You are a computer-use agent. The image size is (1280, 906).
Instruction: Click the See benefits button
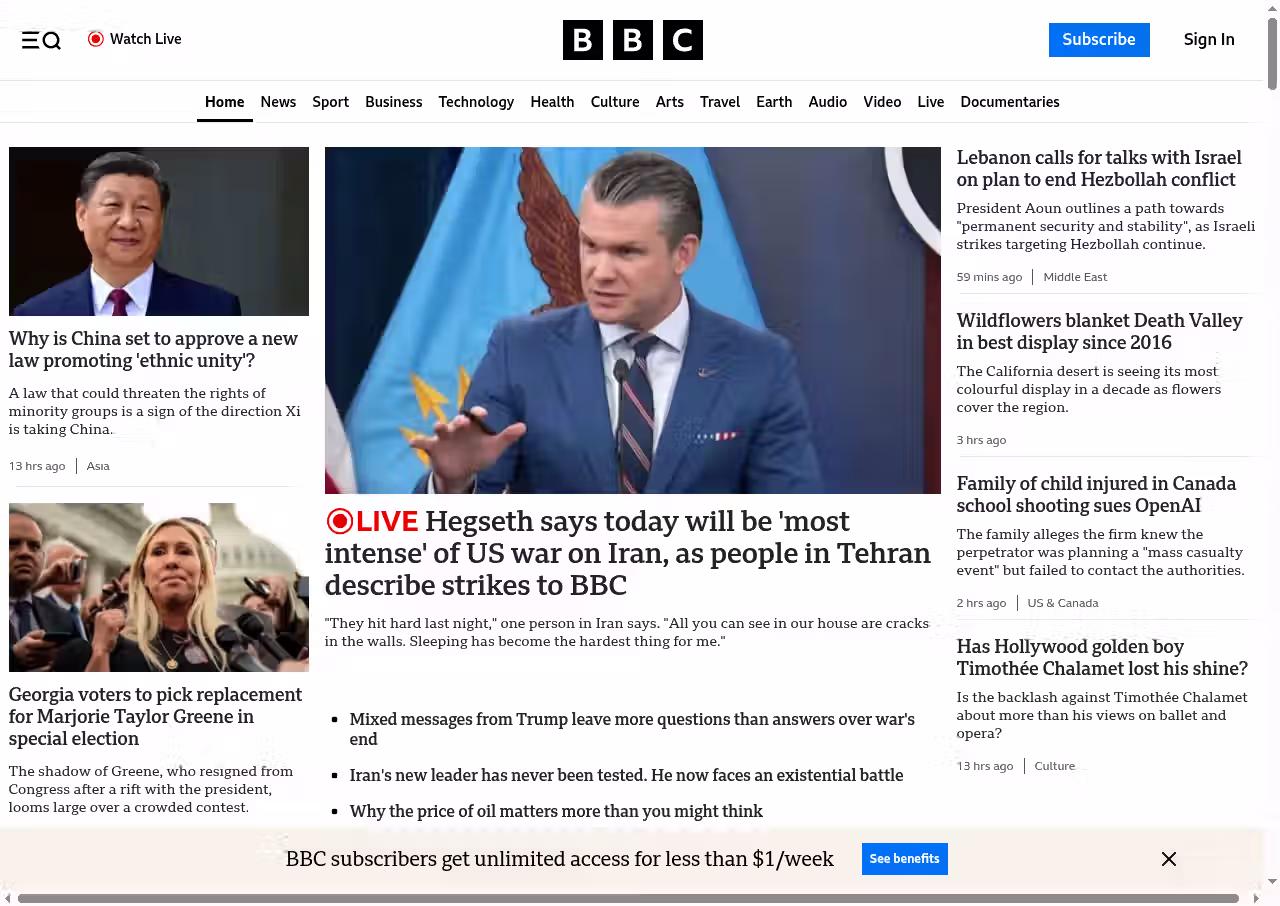tap(904, 859)
